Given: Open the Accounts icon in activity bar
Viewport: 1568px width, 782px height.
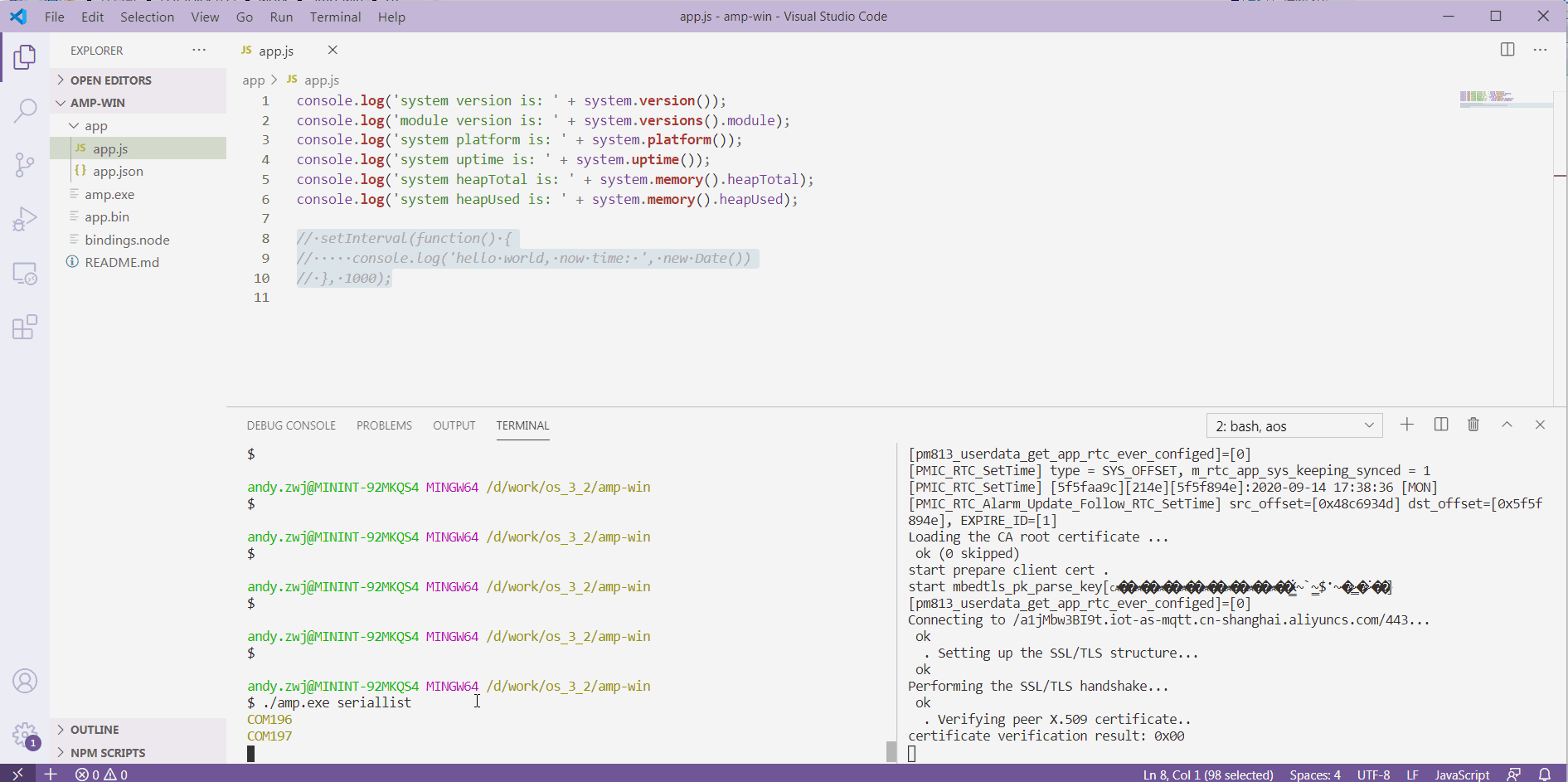Looking at the screenshot, I should coord(25,682).
